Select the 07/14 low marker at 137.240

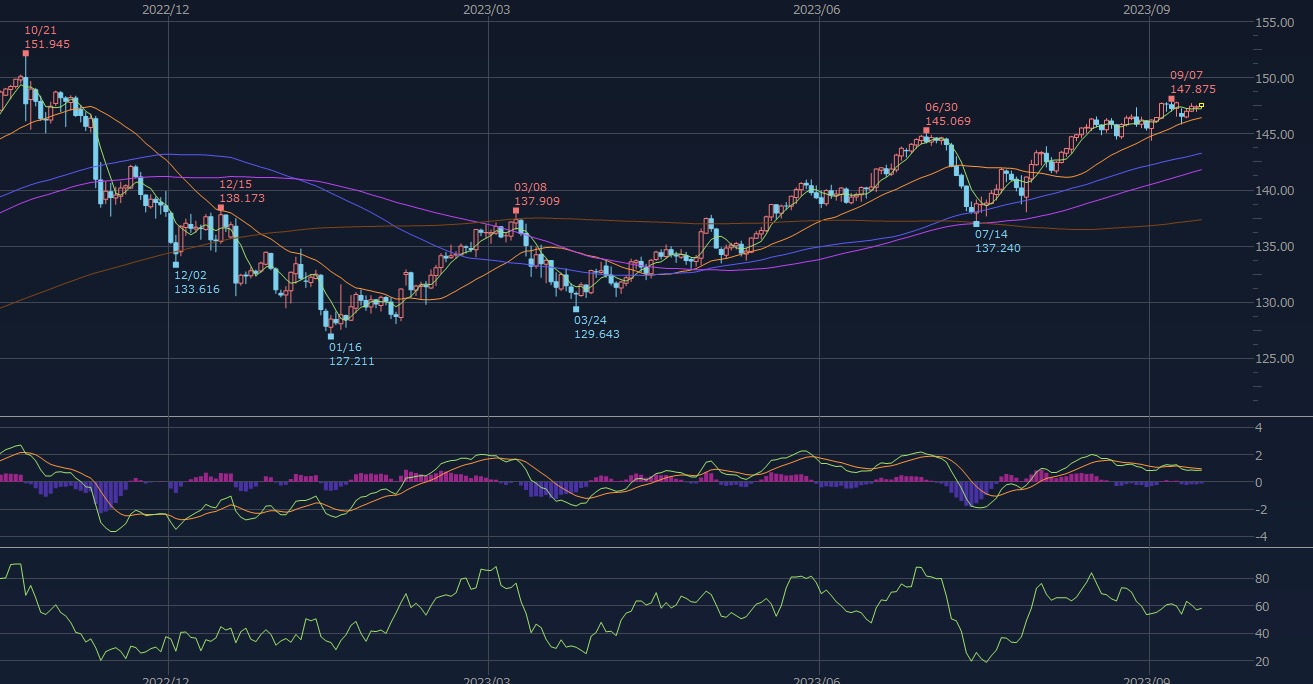coord(977,224)
